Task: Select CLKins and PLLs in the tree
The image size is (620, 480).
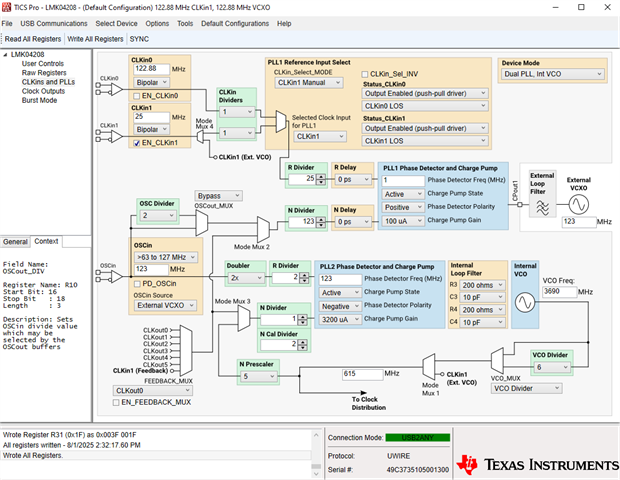Action: [48, 82]
